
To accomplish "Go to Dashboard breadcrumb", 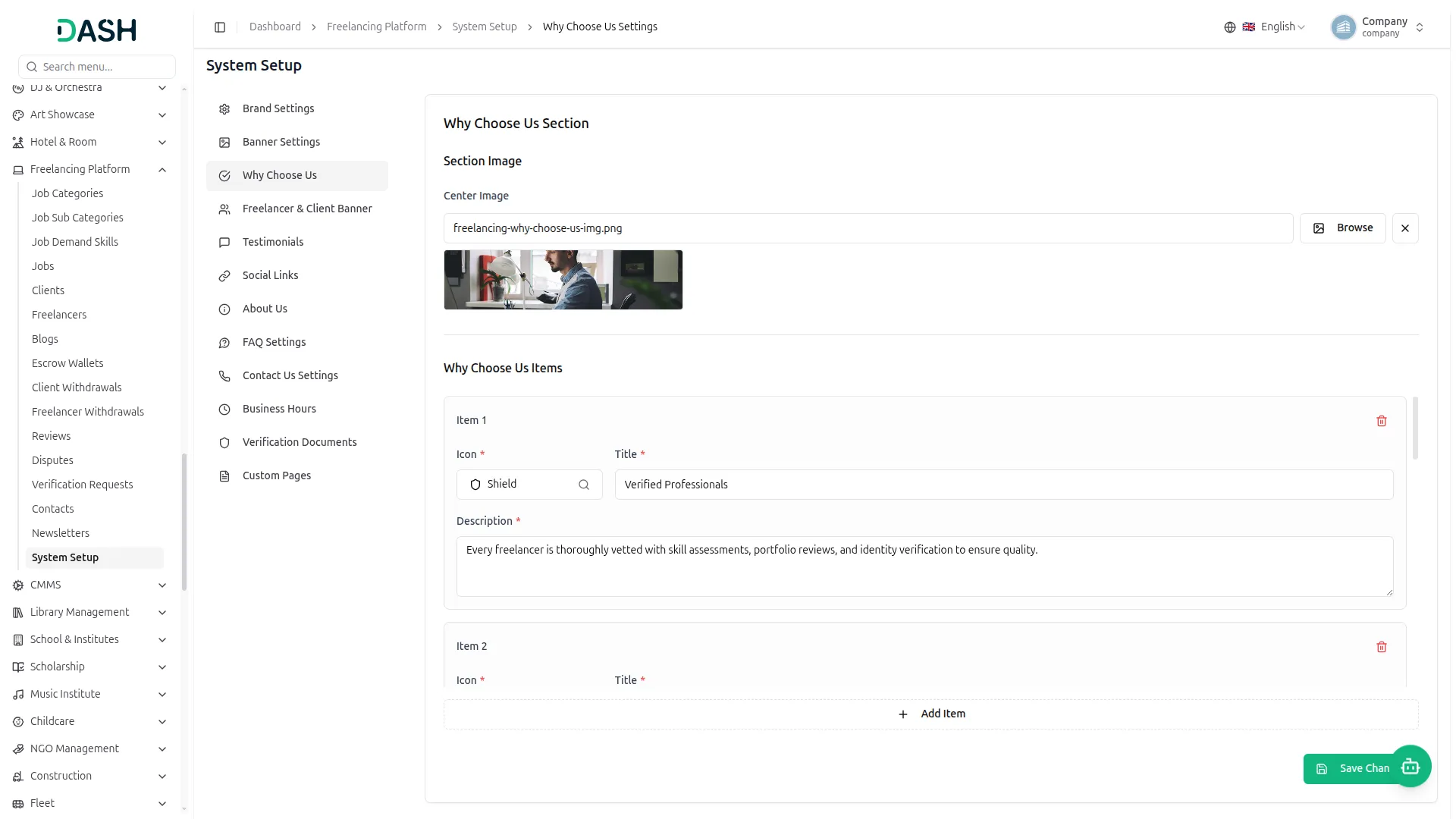I will (275, 27).
